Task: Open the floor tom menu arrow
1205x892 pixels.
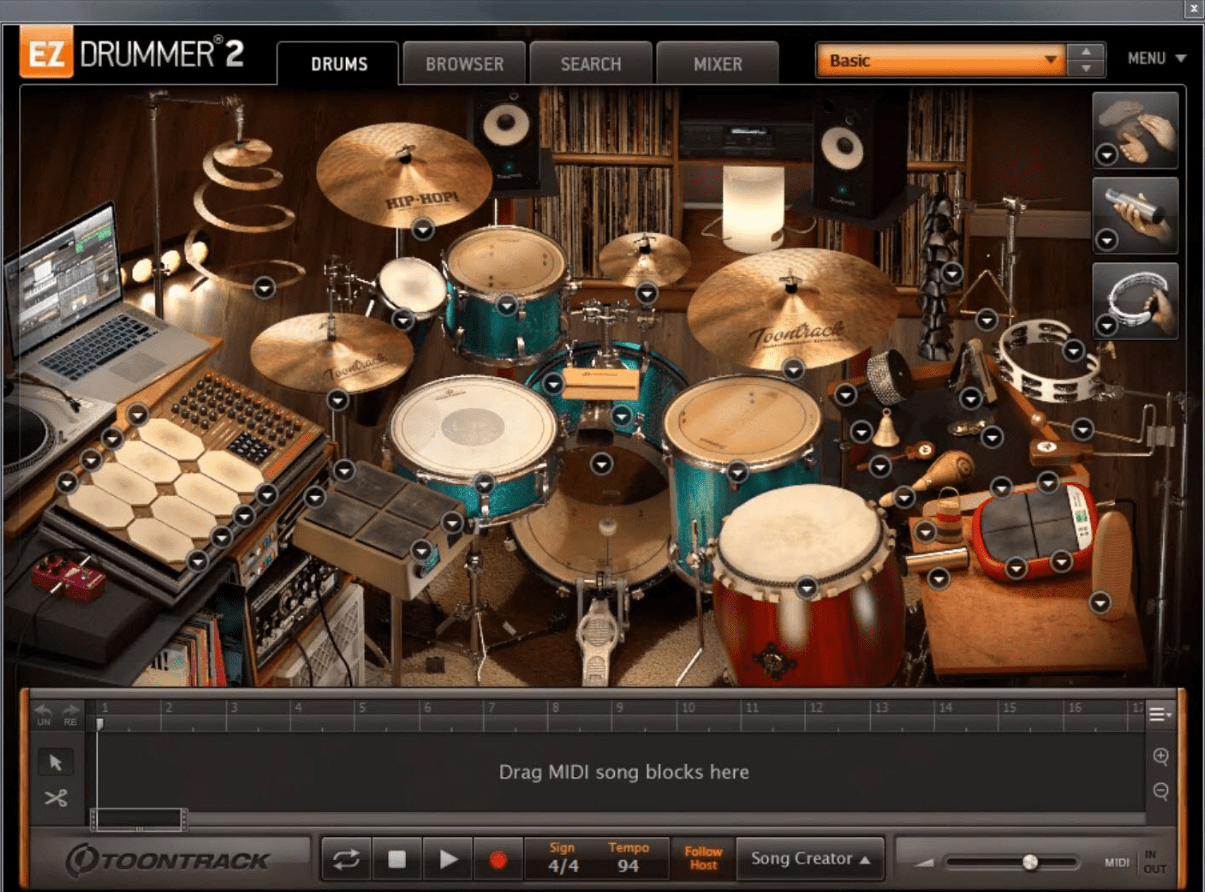Action: [738, 472]
